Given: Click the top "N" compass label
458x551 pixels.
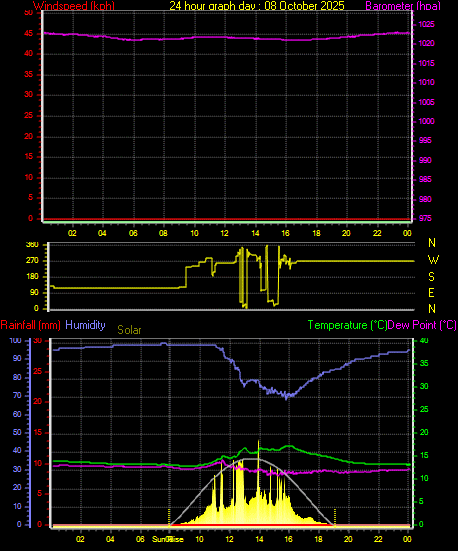Looking at the screenshot, I should pos(432,242).
